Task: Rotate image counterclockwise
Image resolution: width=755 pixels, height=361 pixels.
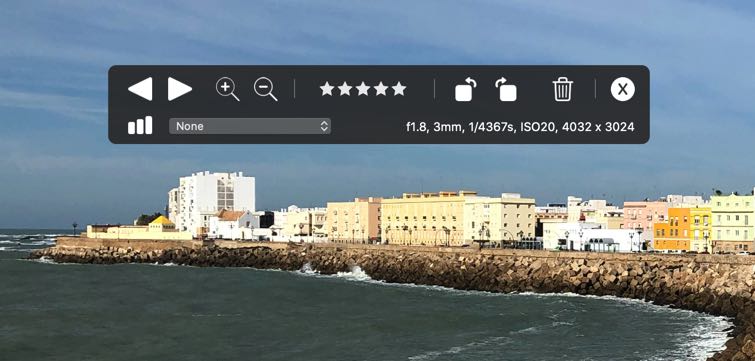Action: tap(466, 90)
